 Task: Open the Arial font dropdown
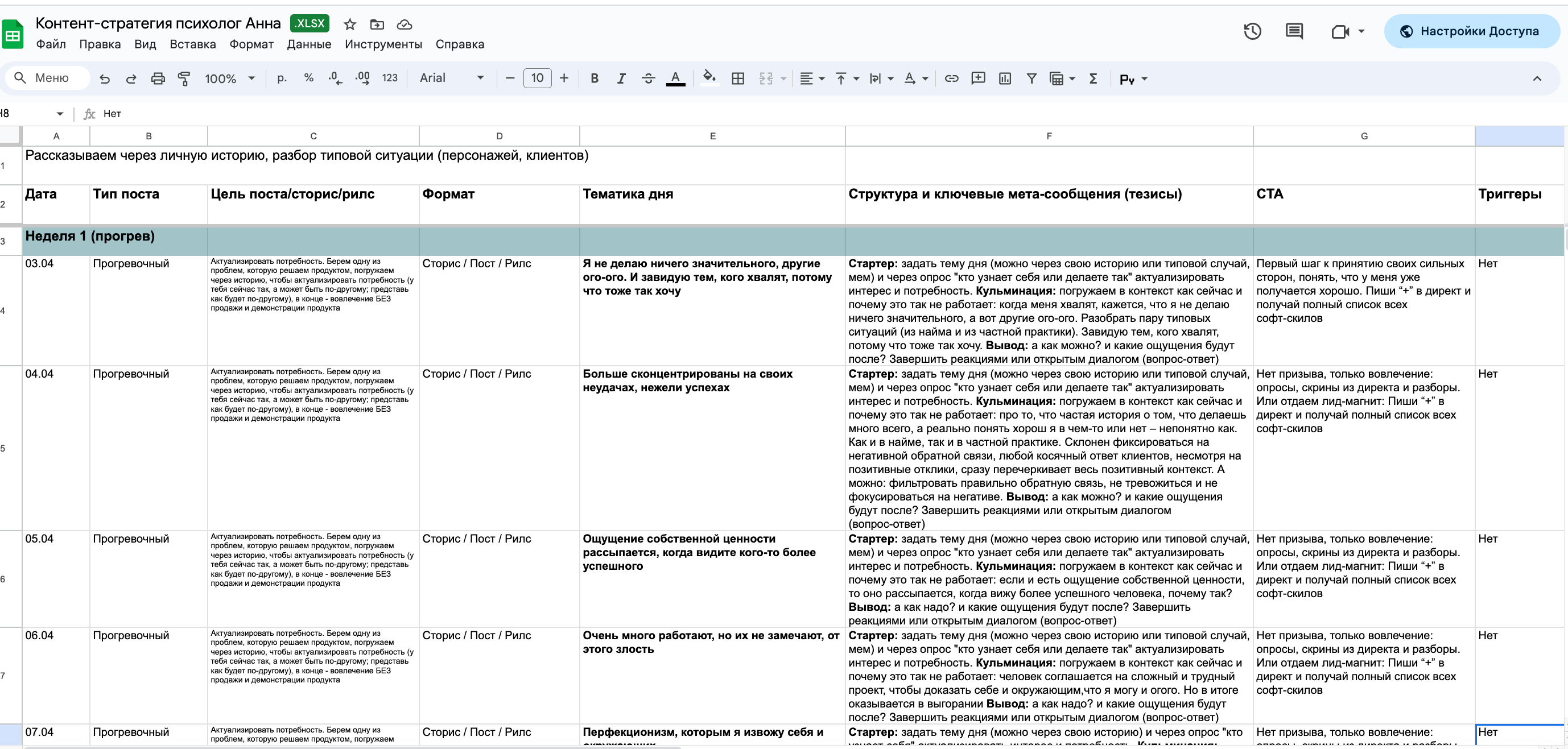click(x=452, y=78)
